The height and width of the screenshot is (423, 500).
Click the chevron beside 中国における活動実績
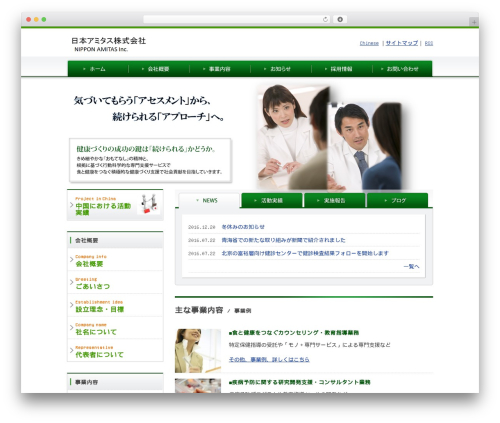(71, 205)
